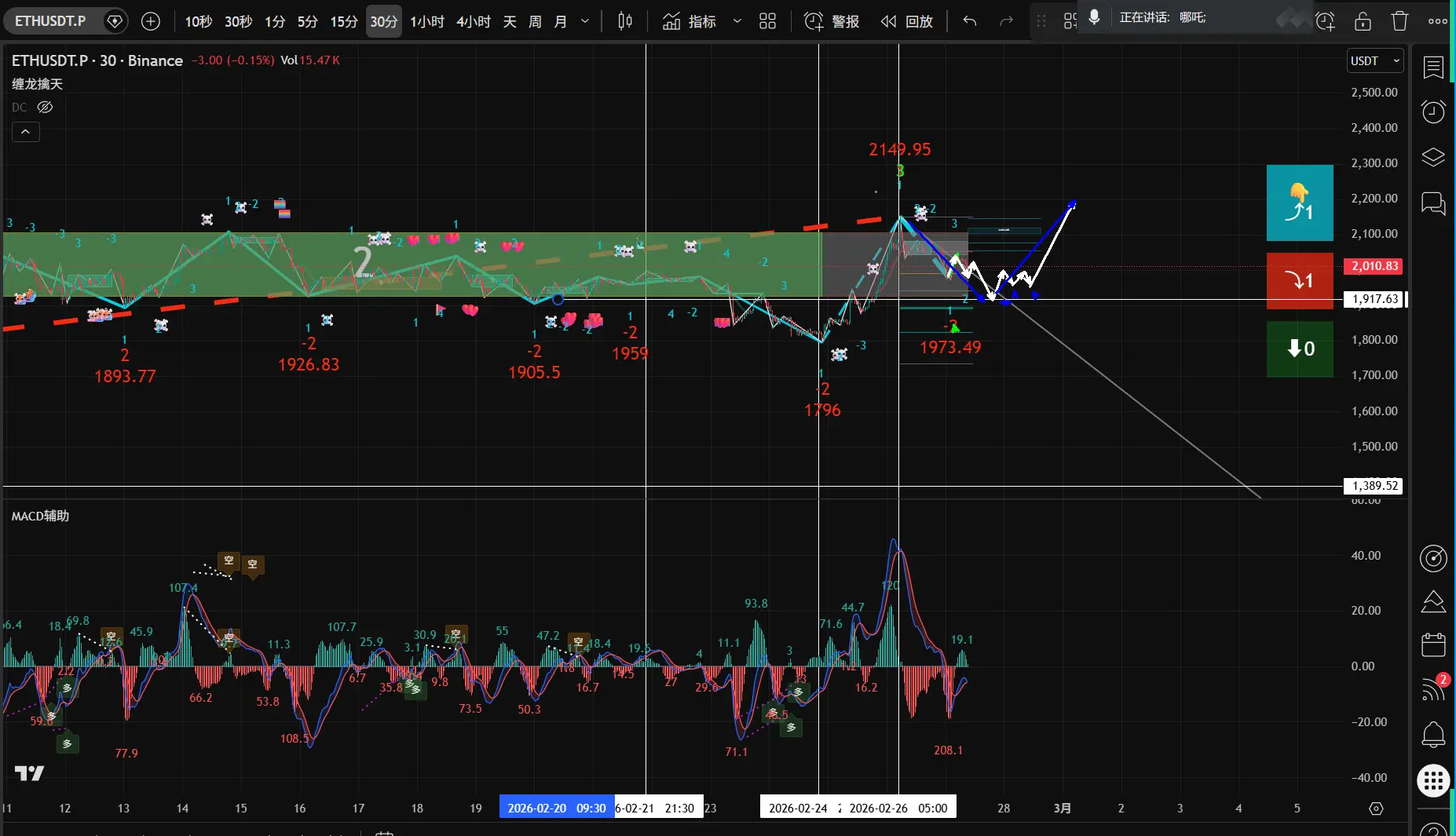Open the candlestick chart style menu

tap(625, 21)
